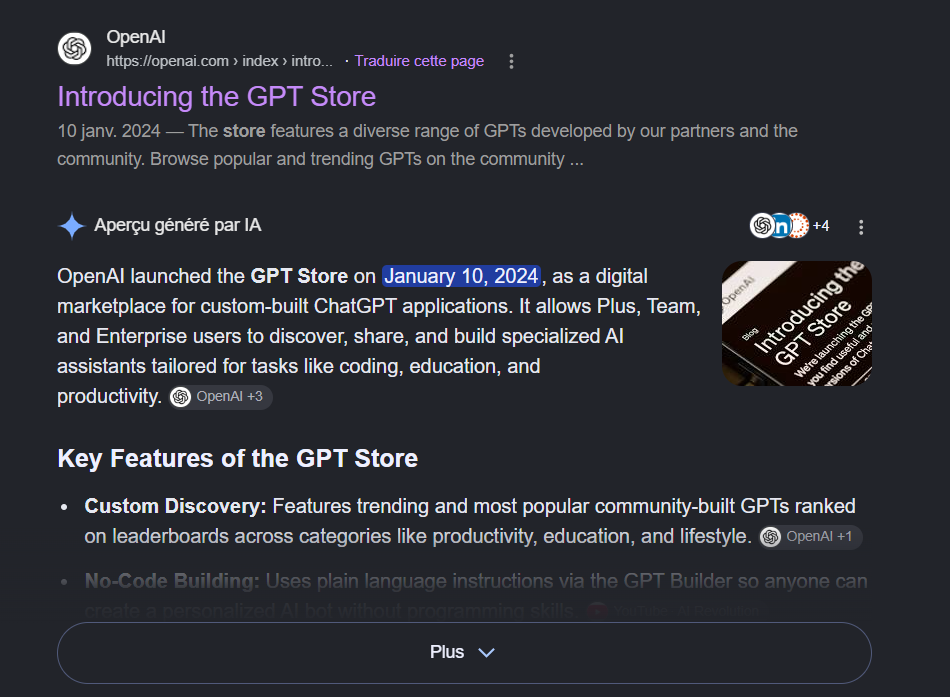The height and width of the screenshot is (697, 950).
Task: Click the No-Code Building bullet label
Action: click(172, 581)
